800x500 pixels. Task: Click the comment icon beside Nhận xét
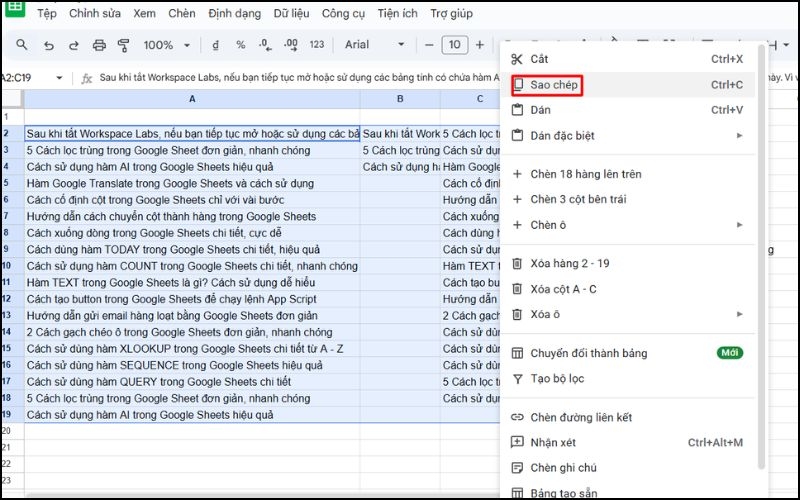click(517, 442)
